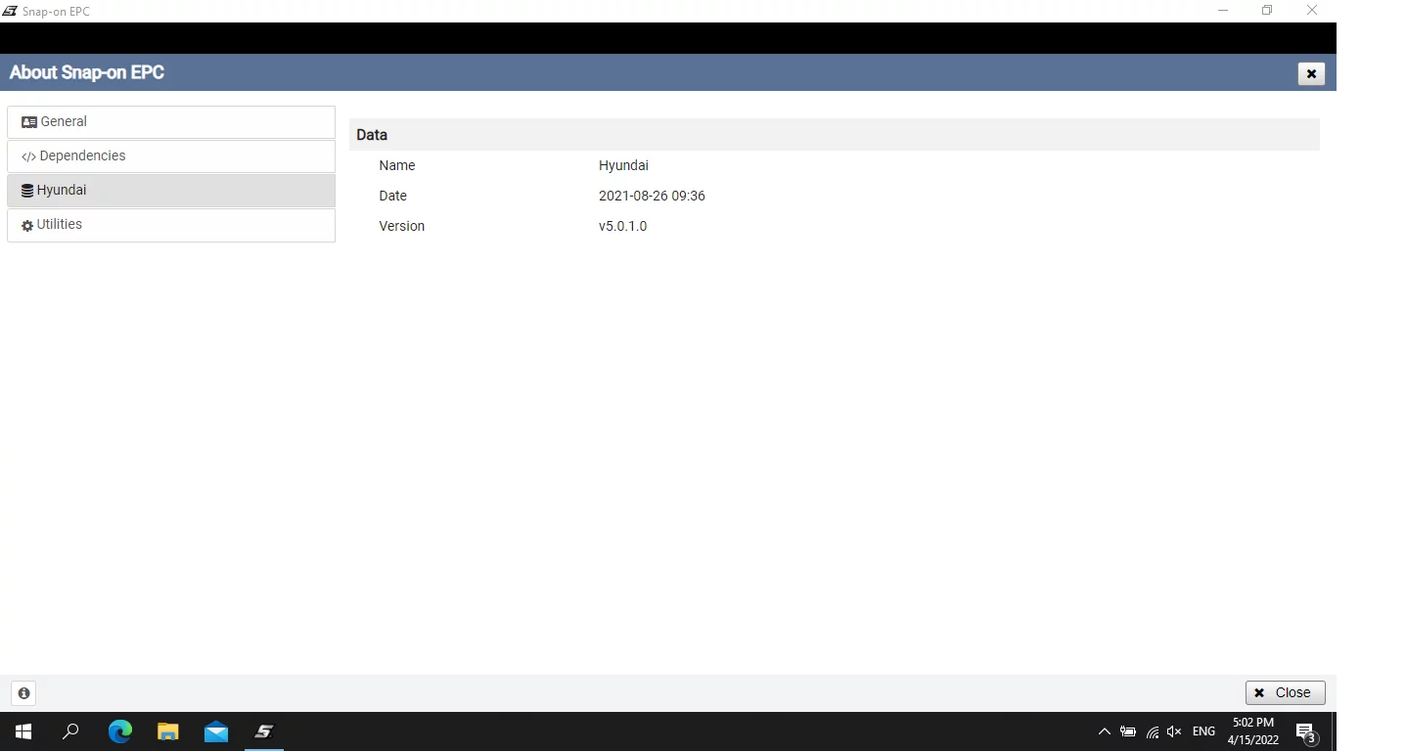Open the clock and date flyout

pos(1253,732)
